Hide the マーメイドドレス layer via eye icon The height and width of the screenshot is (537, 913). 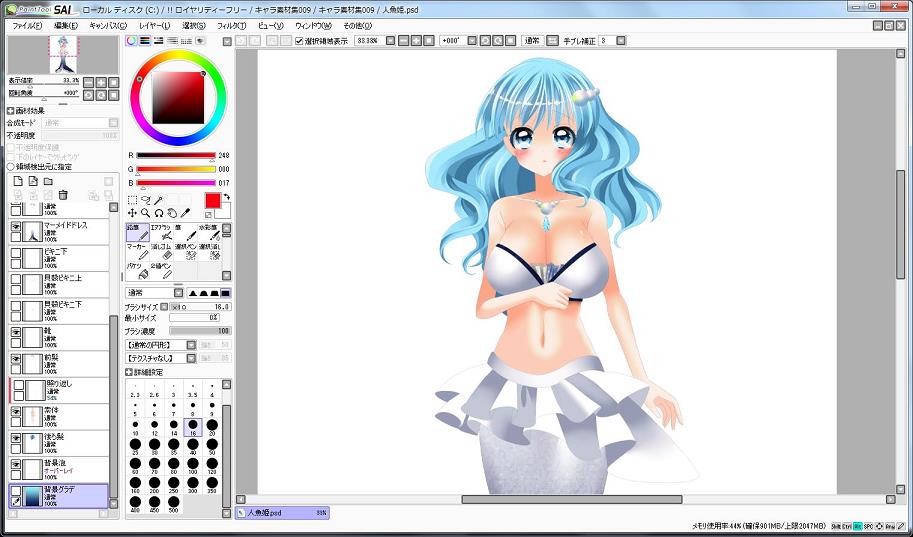pos(16,228)
